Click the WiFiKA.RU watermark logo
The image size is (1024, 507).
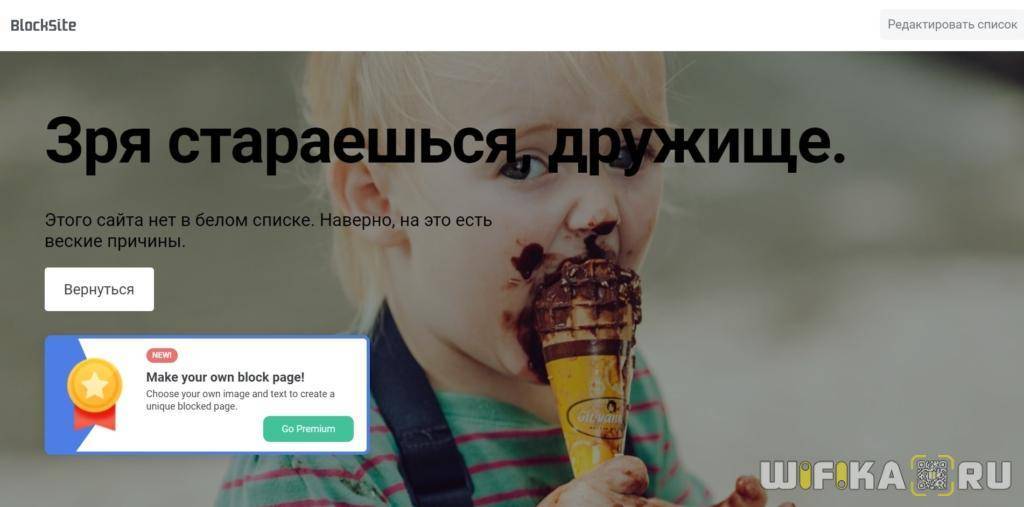pos(886,475)
